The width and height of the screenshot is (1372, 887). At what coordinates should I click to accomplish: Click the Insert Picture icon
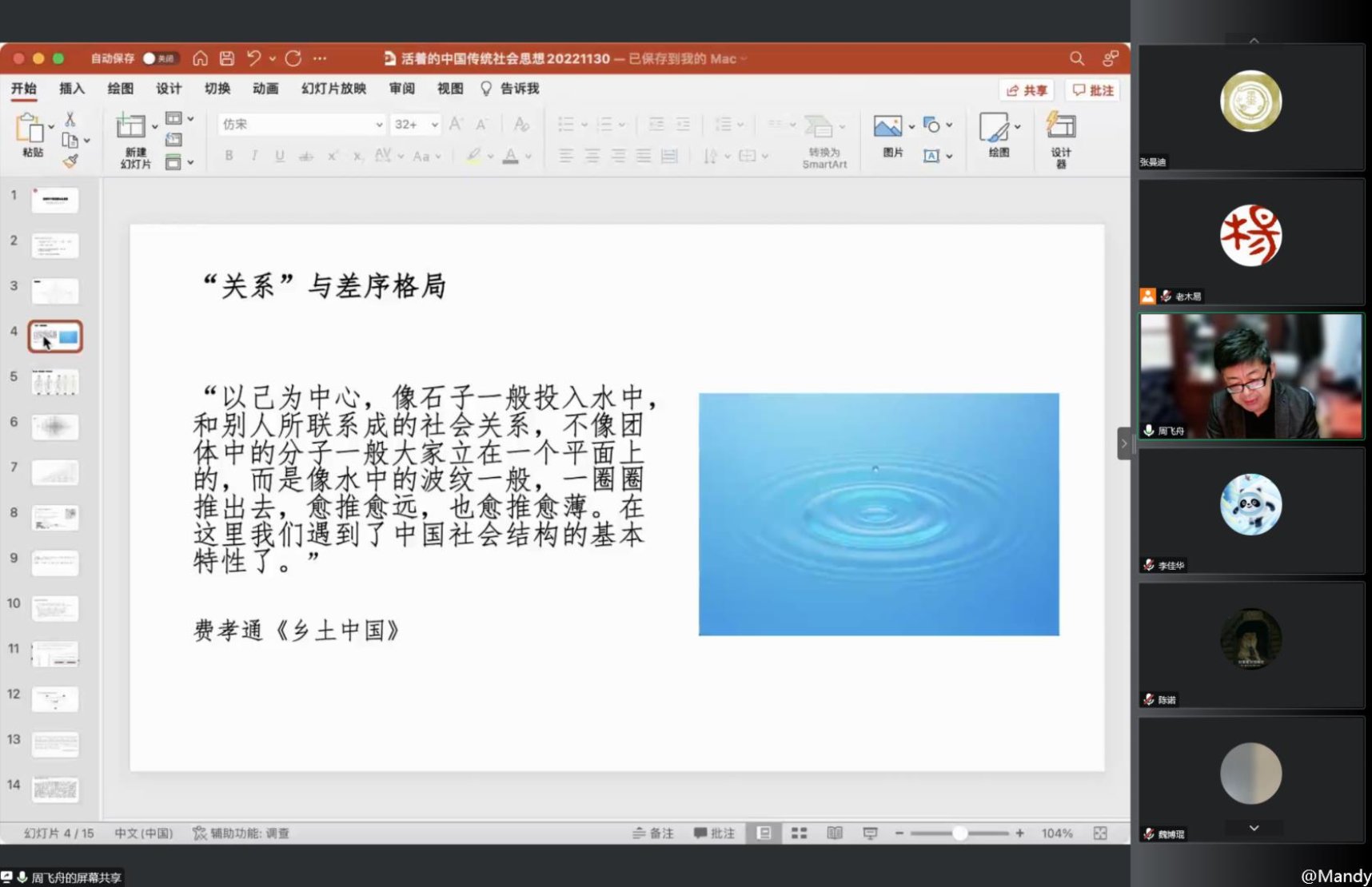(x=887, y=128)
